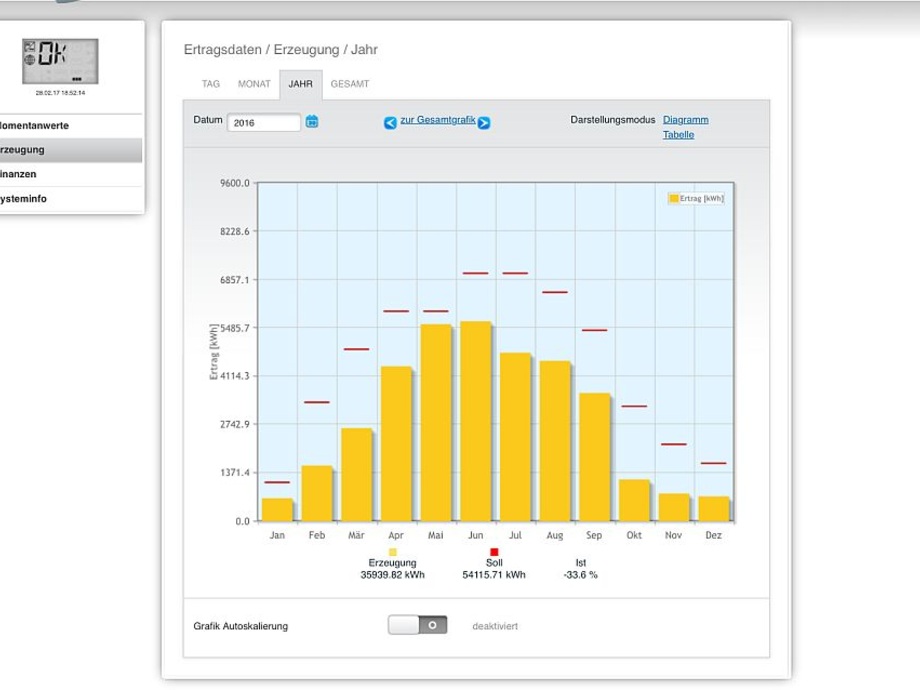
Task: Click the next arrow beside zur Gesamtgrafik
Action: click(484, 123)
